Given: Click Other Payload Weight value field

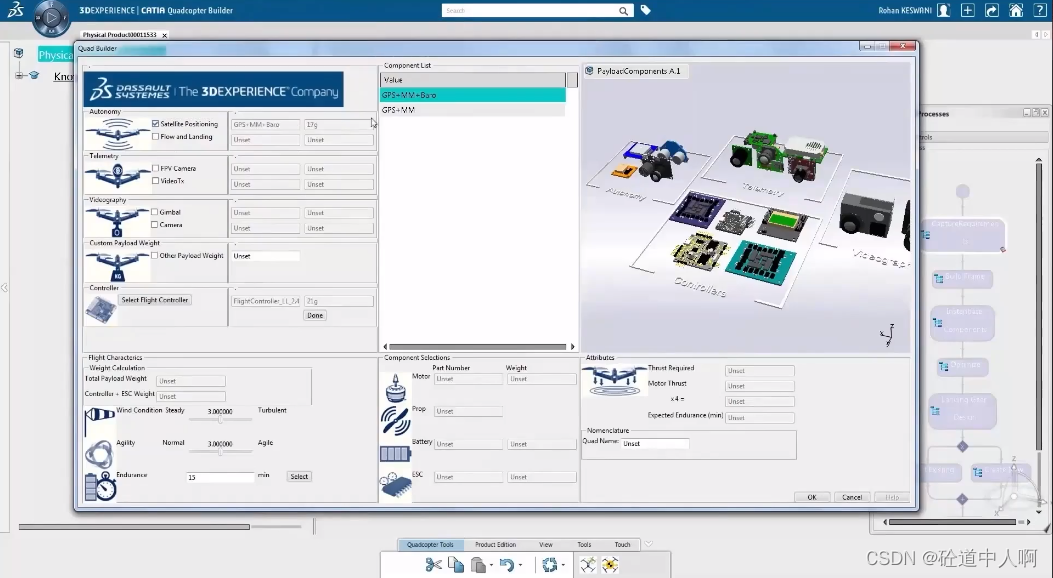Looking at the screenshot, I should click(266, 256).
